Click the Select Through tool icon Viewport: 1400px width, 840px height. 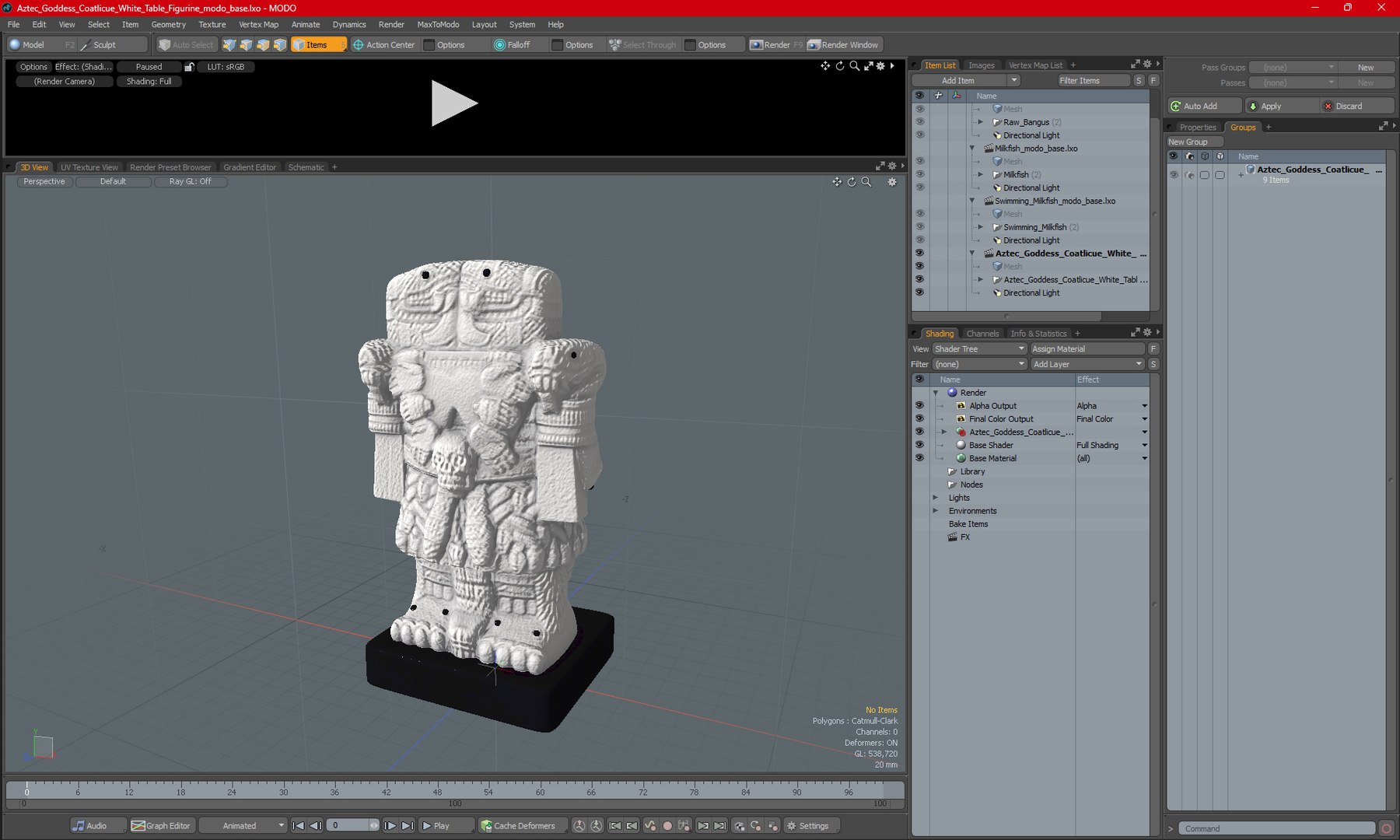click(615, 45)
